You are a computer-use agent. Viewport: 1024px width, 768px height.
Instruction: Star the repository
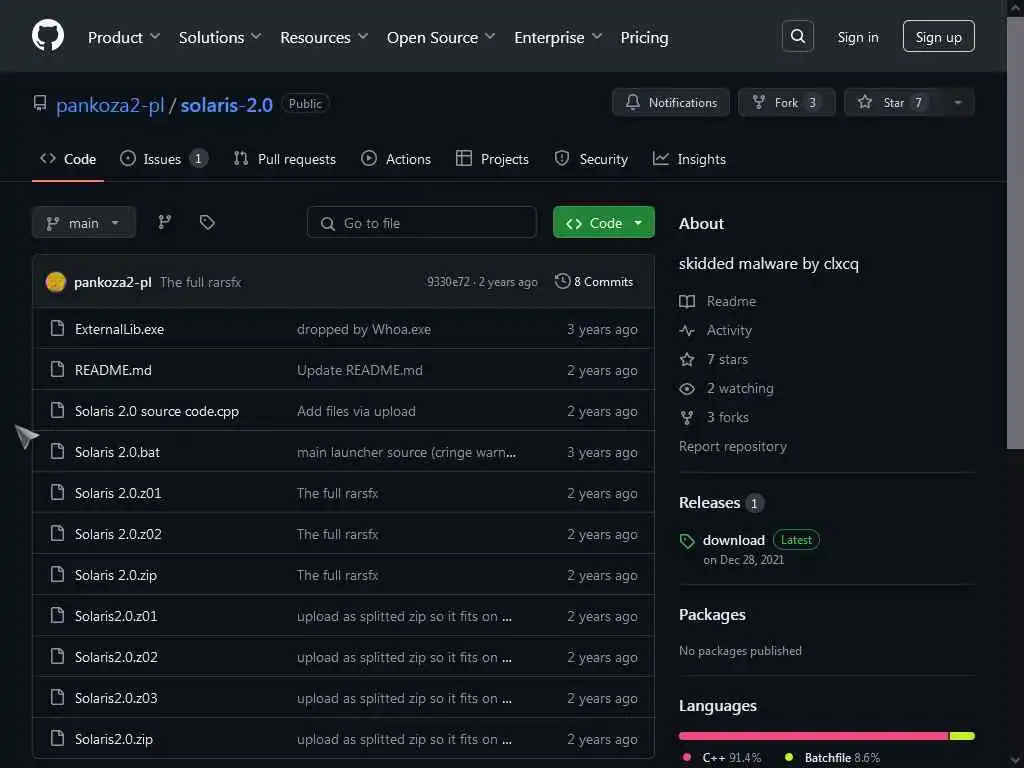coord(893,103)
